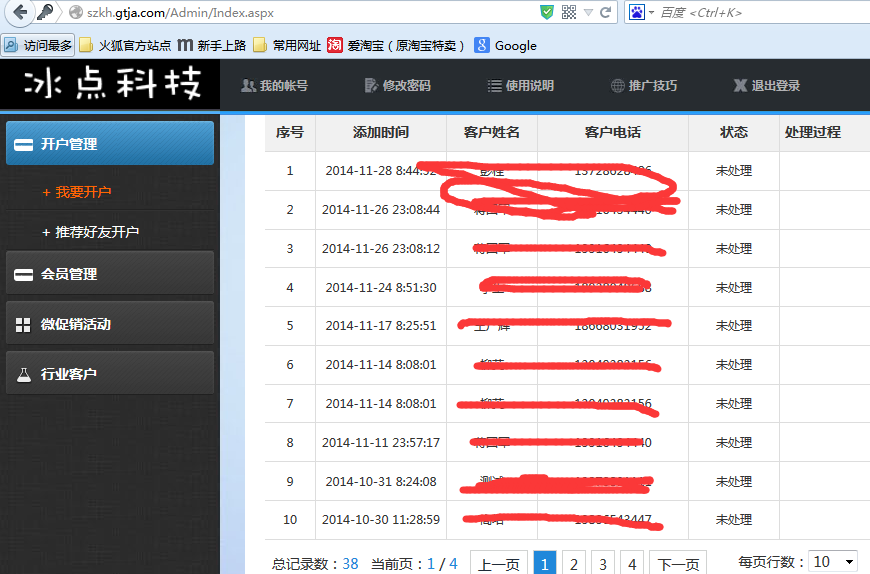
Task: Click the 微促销活动 grid icon
Action: 23,325
